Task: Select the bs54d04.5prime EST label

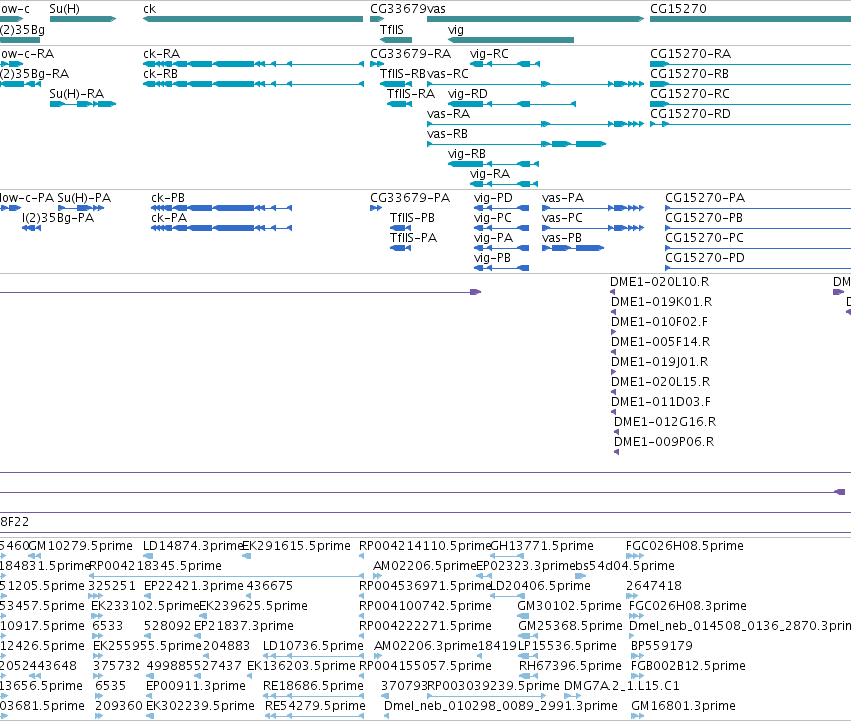Action: (x=625, y=566)
